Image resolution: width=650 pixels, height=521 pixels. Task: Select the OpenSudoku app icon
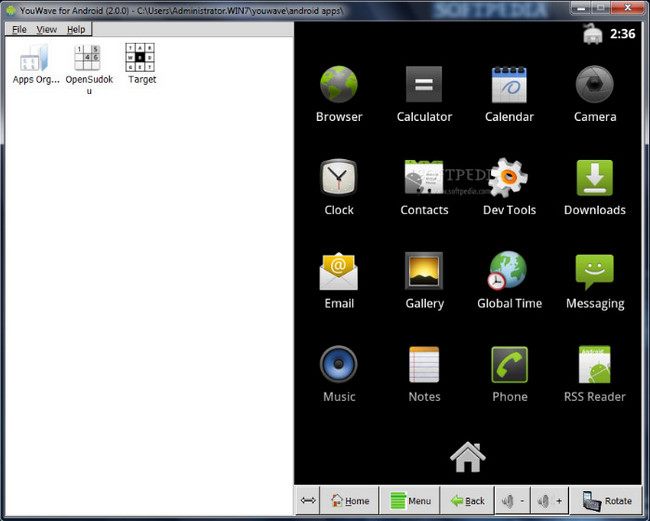(x=87, y=58)
